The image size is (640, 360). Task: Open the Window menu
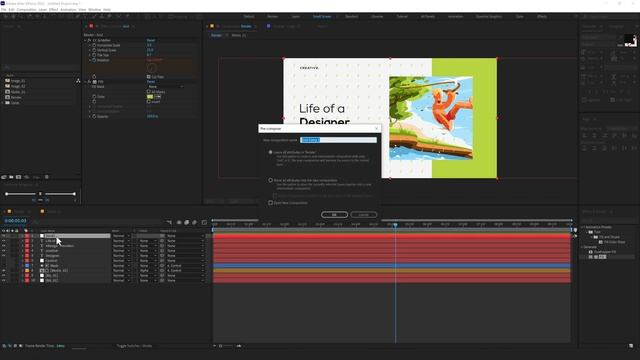(x=95, y=9)
